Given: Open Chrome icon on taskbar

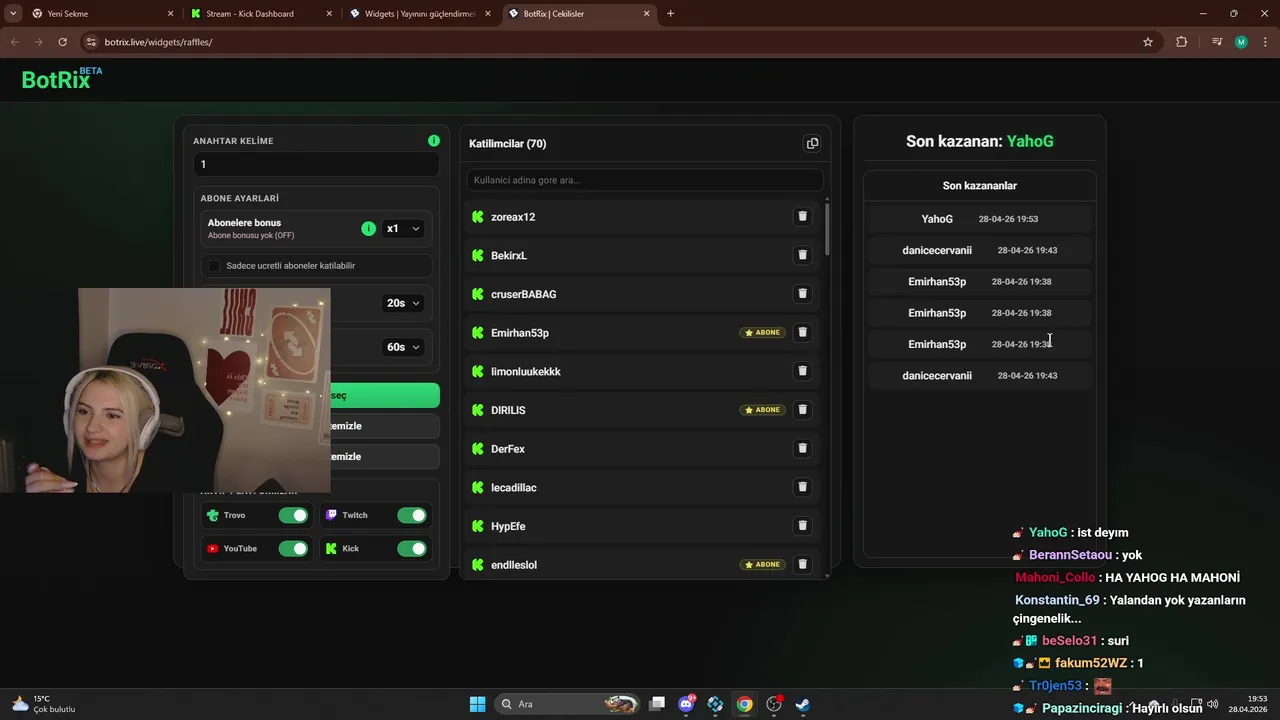Looking at the screenshot, I should [x=744, y=704].
